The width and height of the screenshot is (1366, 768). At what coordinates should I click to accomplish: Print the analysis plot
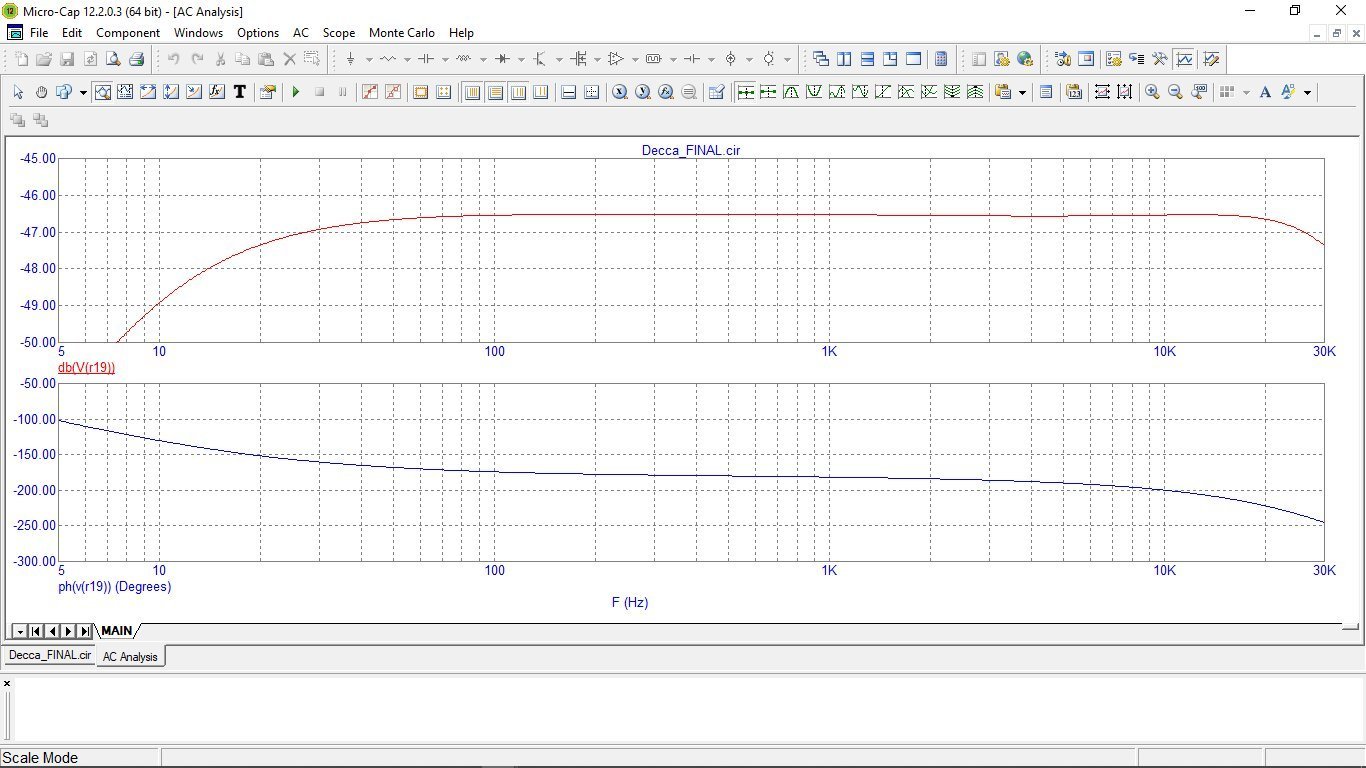point(136,59)
